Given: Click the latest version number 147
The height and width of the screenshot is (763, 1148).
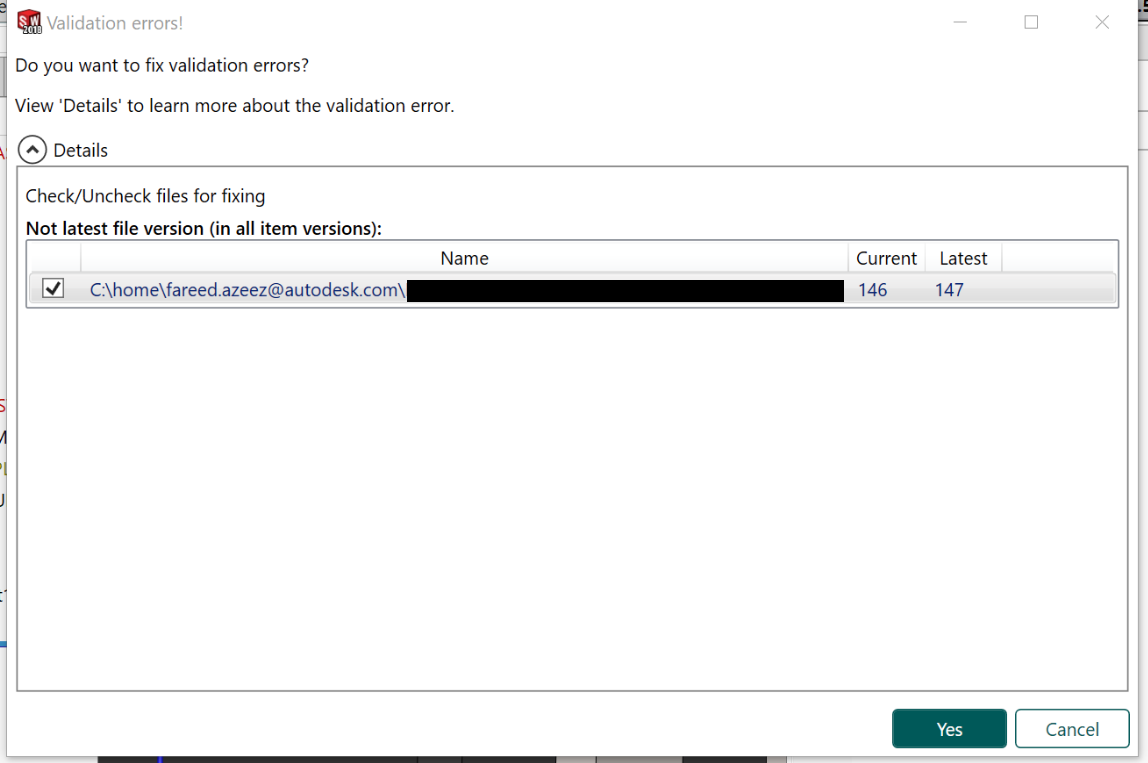Looking at the screenshot, I should click(948, 289).
